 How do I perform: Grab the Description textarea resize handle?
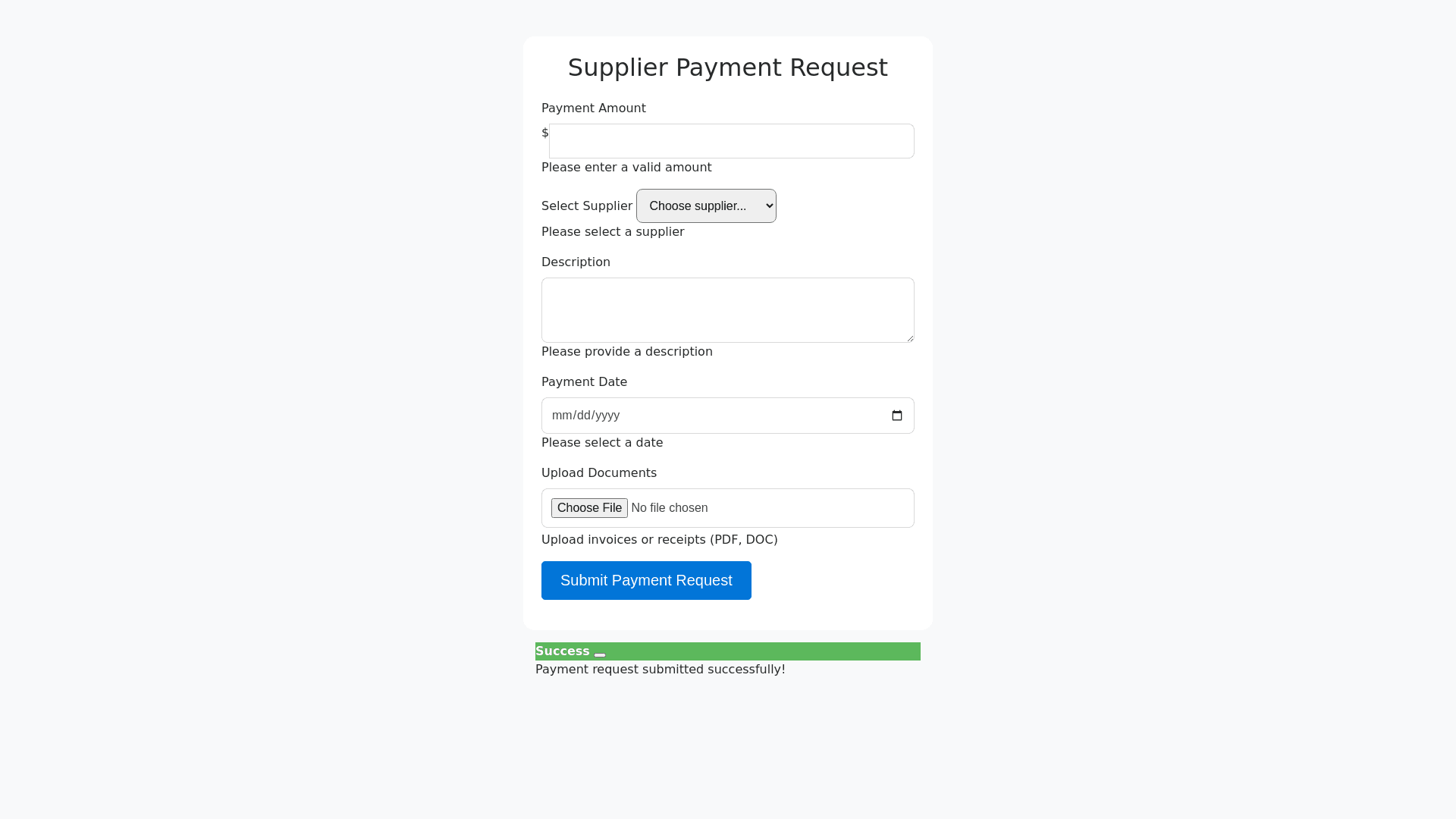(x=909, y=337)
